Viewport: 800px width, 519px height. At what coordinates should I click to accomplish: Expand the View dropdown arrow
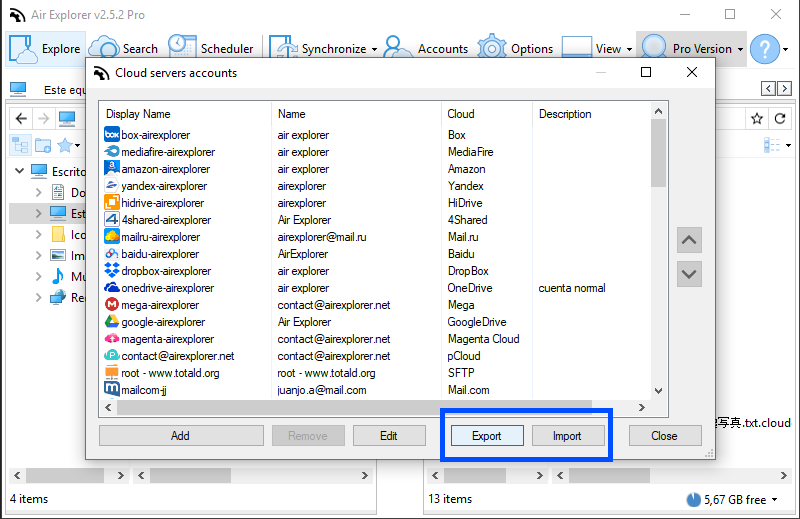click(629, 50)
